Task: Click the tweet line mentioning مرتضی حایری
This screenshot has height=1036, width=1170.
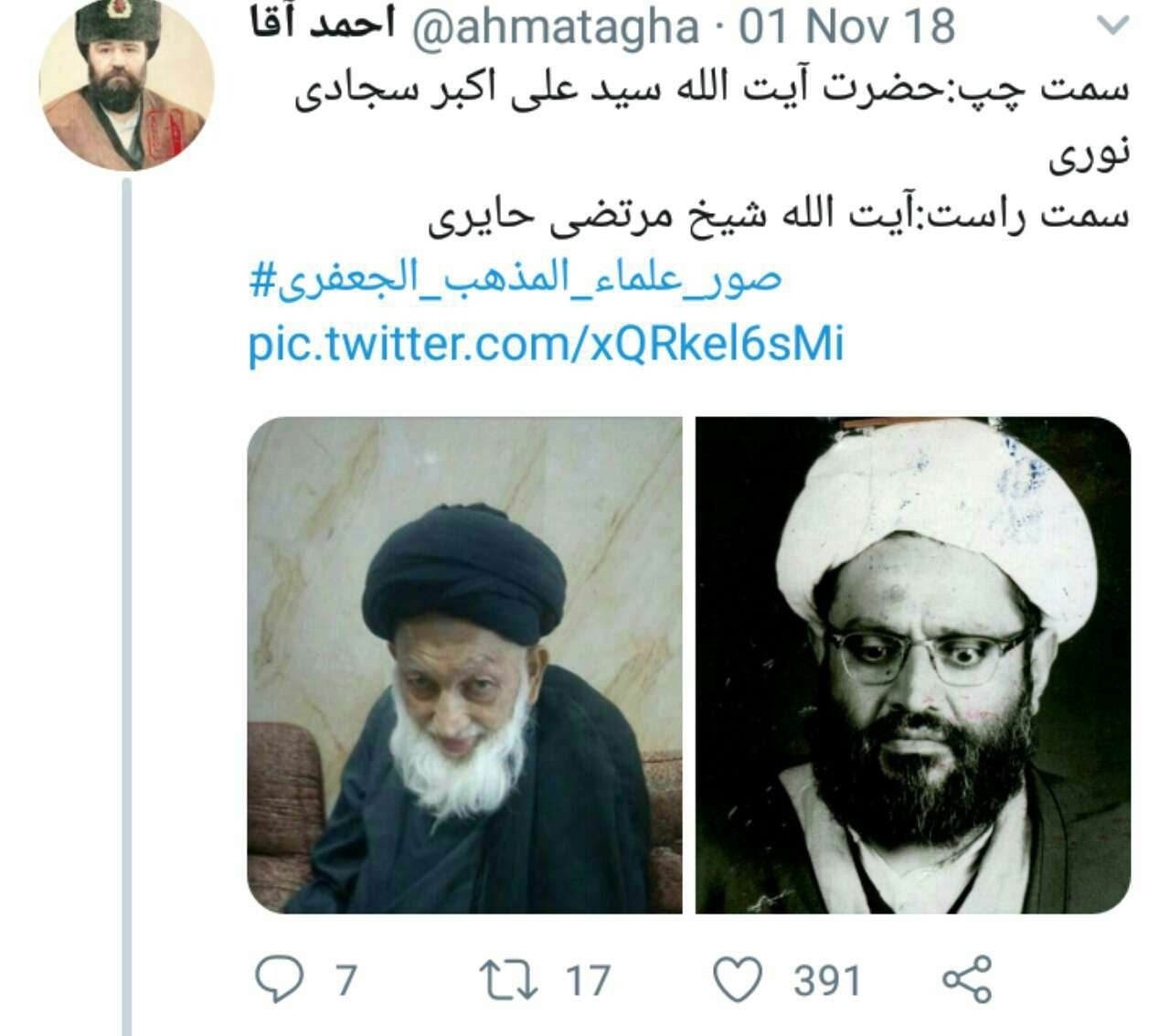Action: pos(779,216)
